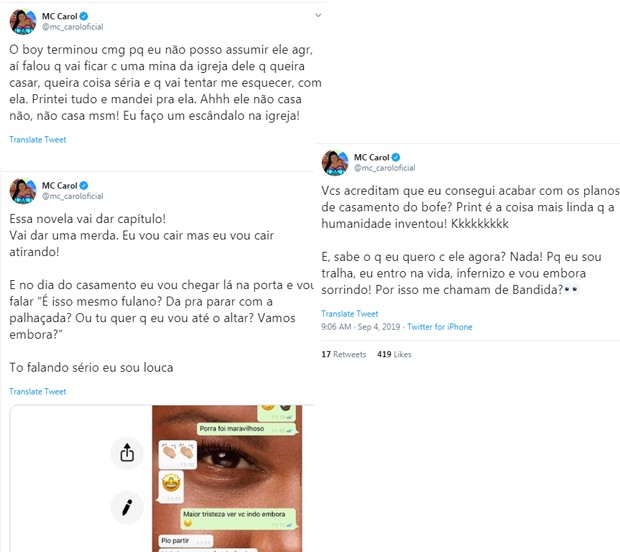Open the 9:06 AM Sep 4, 2019 timestamp
Screen dimensions: 620x552
point(361,327)
